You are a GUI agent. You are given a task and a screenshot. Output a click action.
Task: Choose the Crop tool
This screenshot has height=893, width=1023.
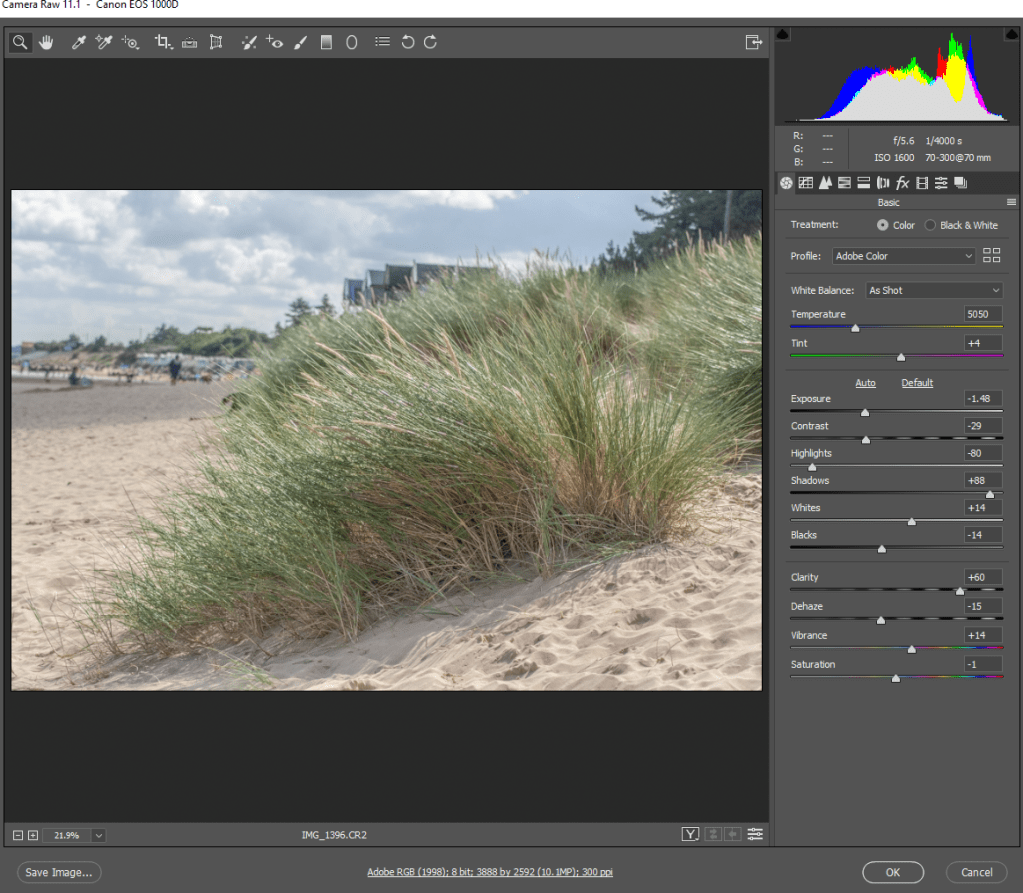pos(163,42)
